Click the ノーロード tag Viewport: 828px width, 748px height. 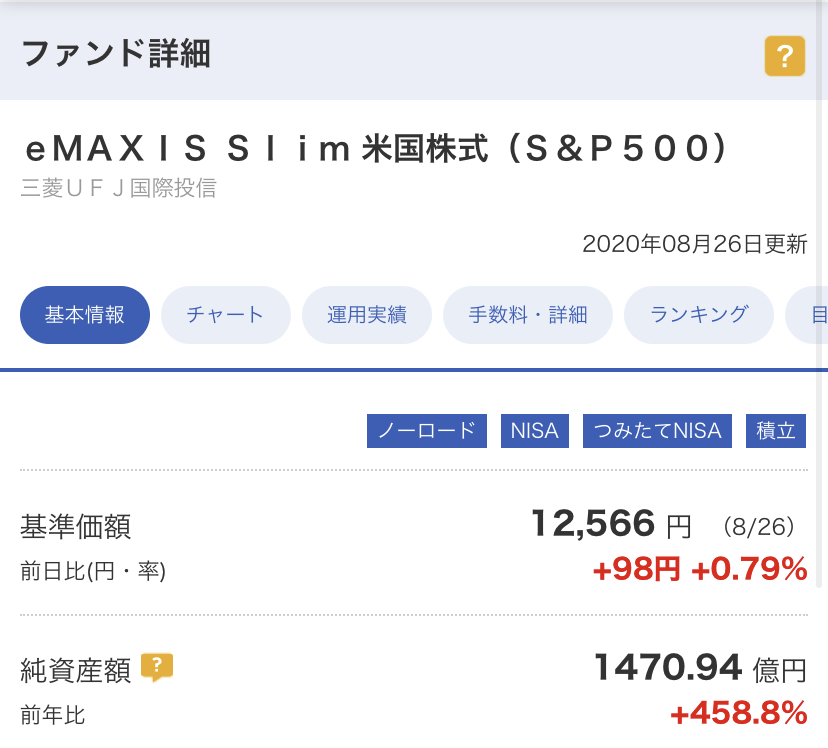[427, 431]
